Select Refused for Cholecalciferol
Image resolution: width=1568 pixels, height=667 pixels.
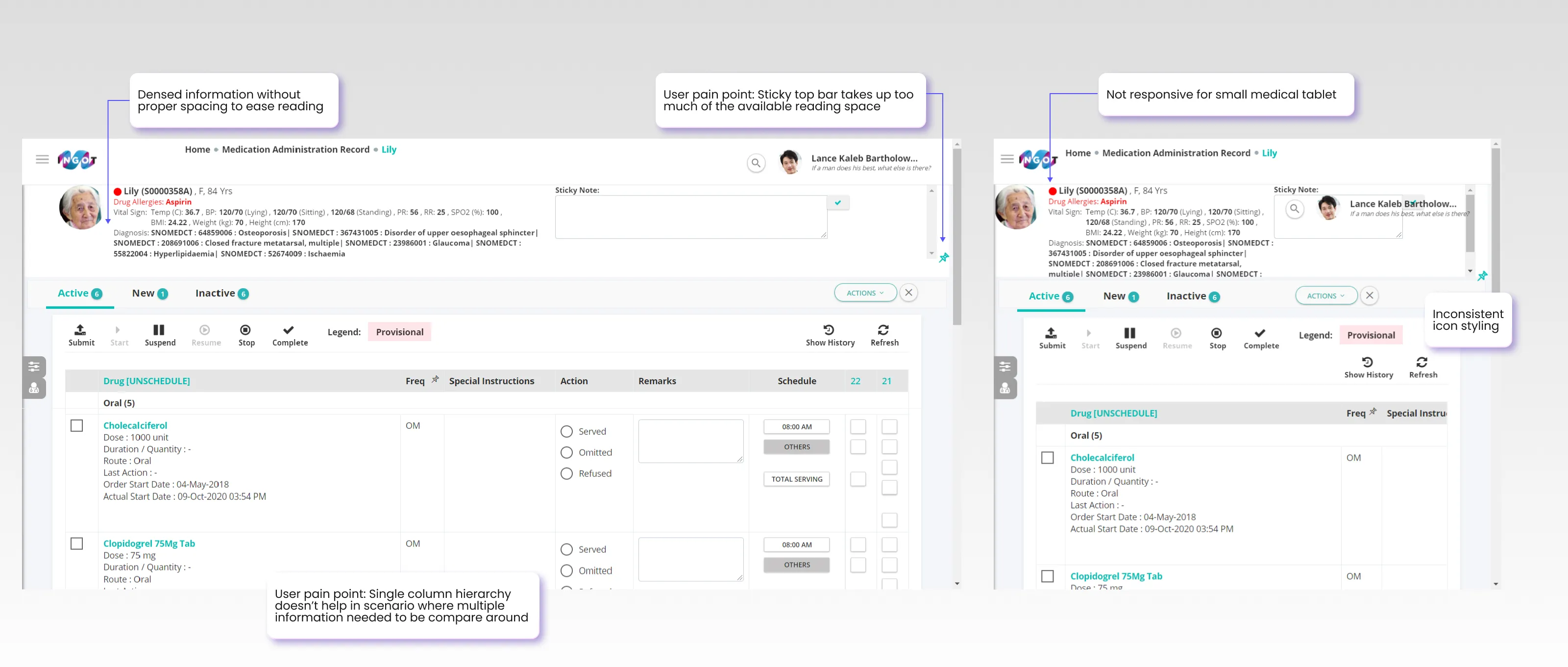(x=567, y=473)
